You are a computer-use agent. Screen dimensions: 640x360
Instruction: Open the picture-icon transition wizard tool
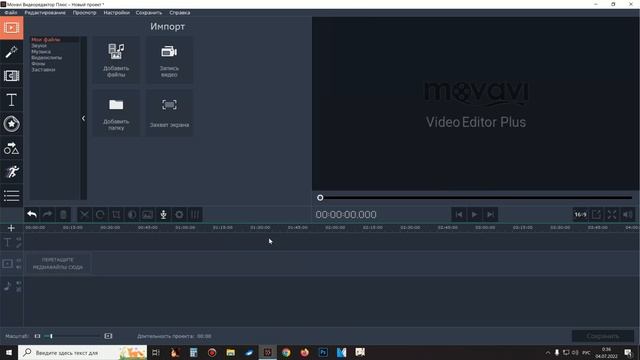[x=148, y=214]
